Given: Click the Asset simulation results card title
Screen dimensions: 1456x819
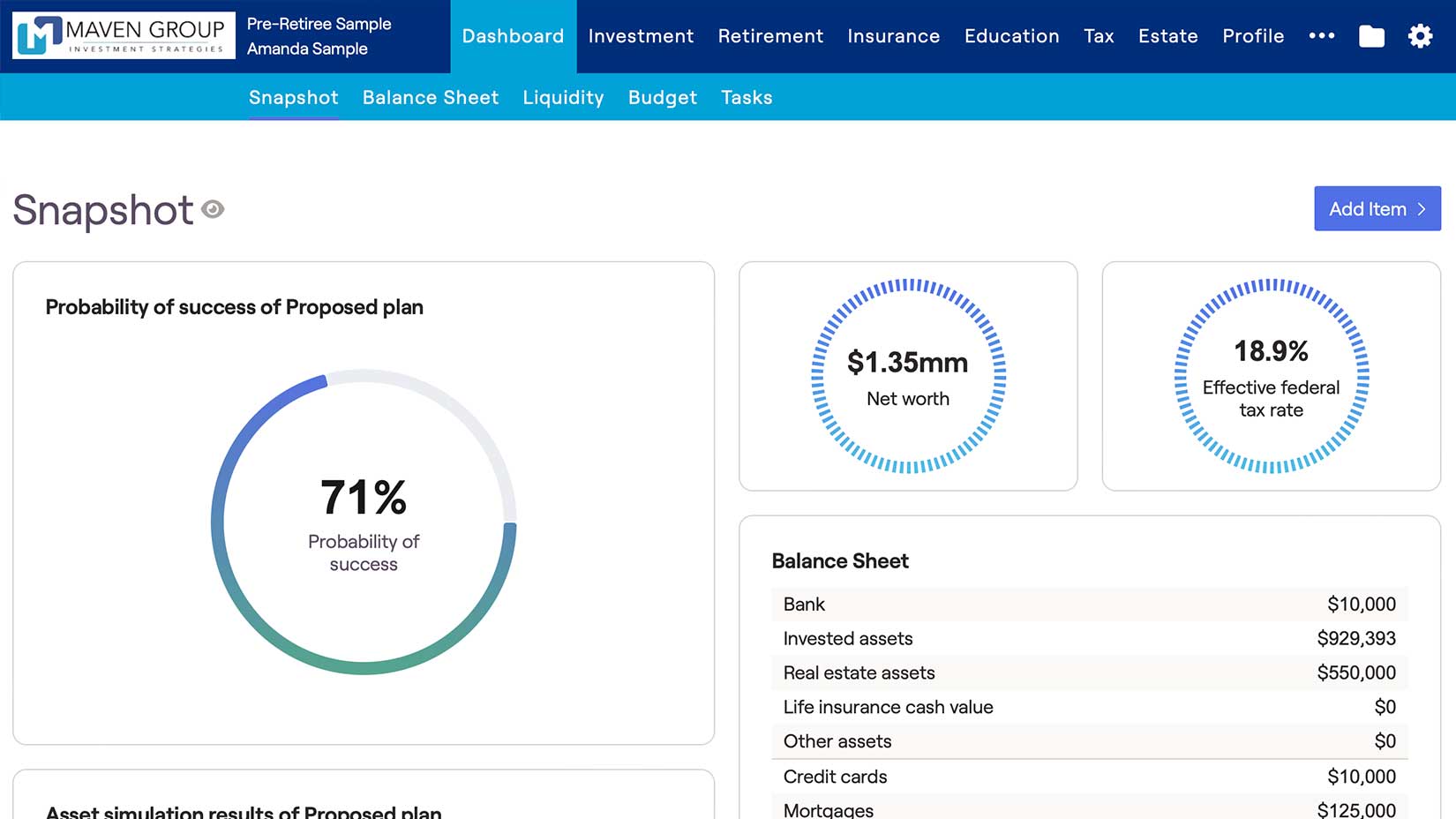Looking at the screenshot, I should coord(244,811).
